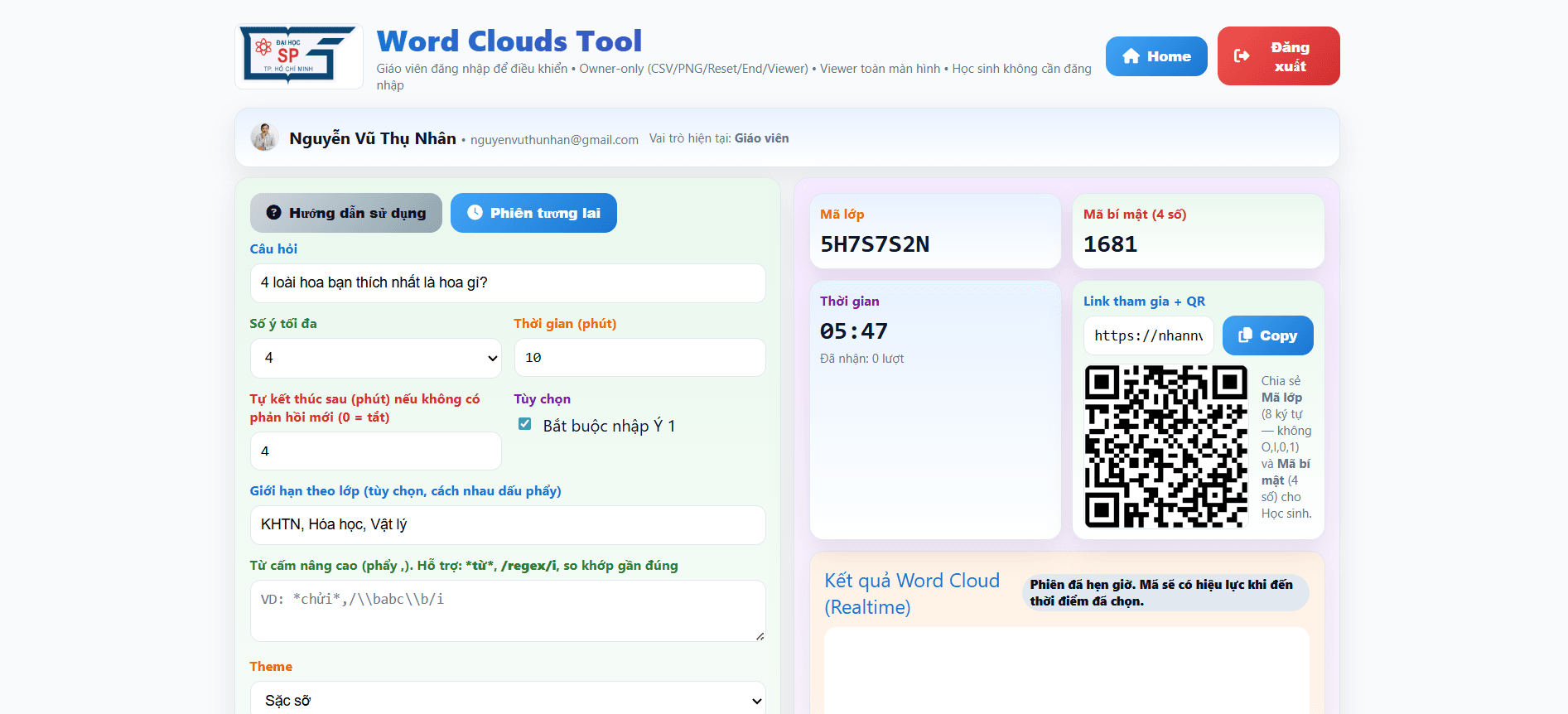Click the countdown timer 05:47
1568x714 pixels.
pos(853,331)
